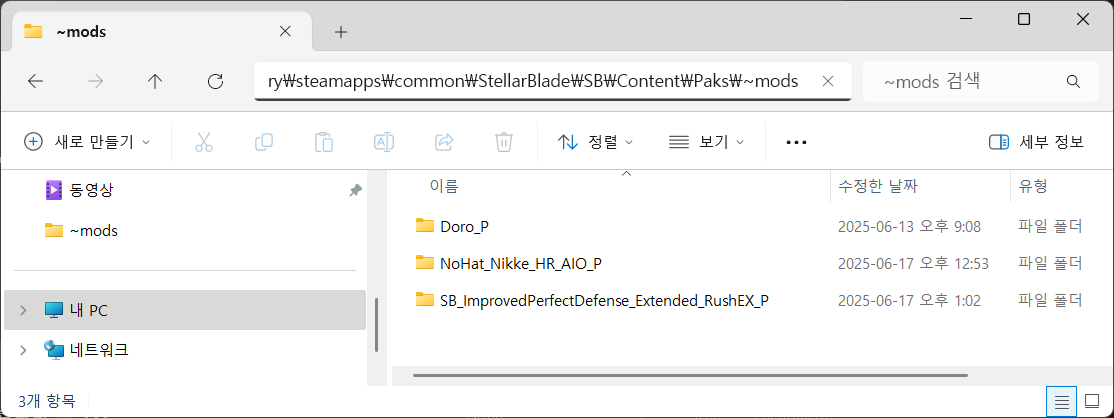Sort by 수정한 날짜 column header

[x=878, y=187]
